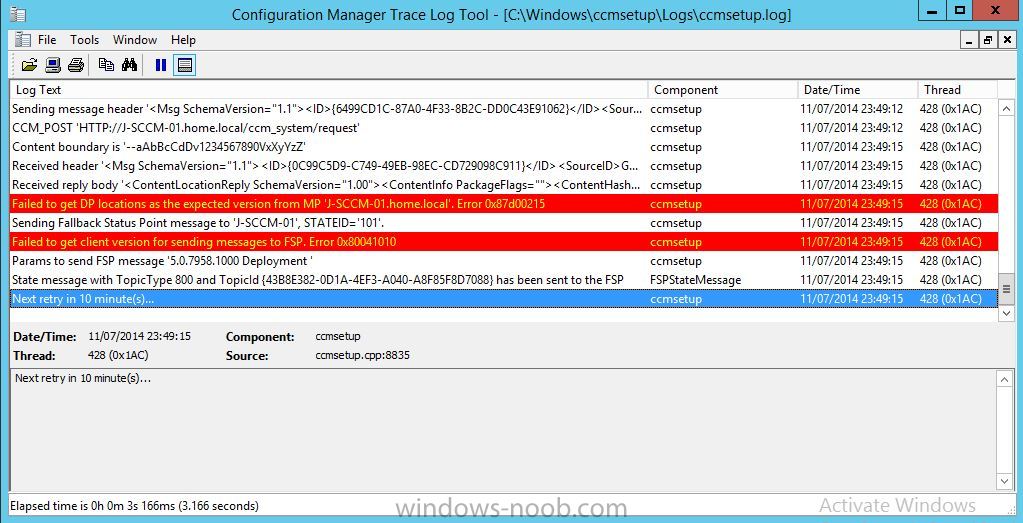This screenshot has width=1023, height=523.
Task: Restore down the inner log document window
Action: pos(988,40)
